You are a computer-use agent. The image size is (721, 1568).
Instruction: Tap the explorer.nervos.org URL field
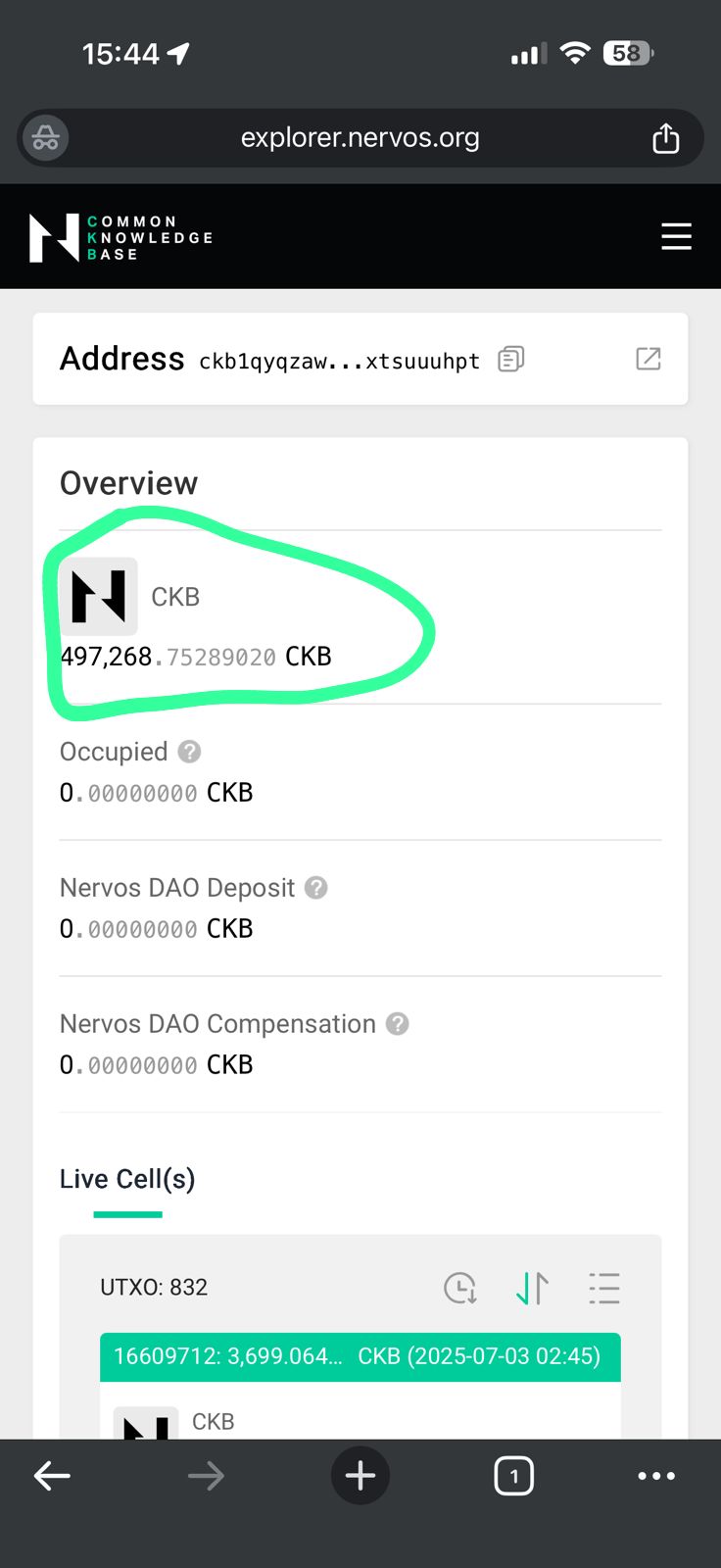[x=360, y=138]
